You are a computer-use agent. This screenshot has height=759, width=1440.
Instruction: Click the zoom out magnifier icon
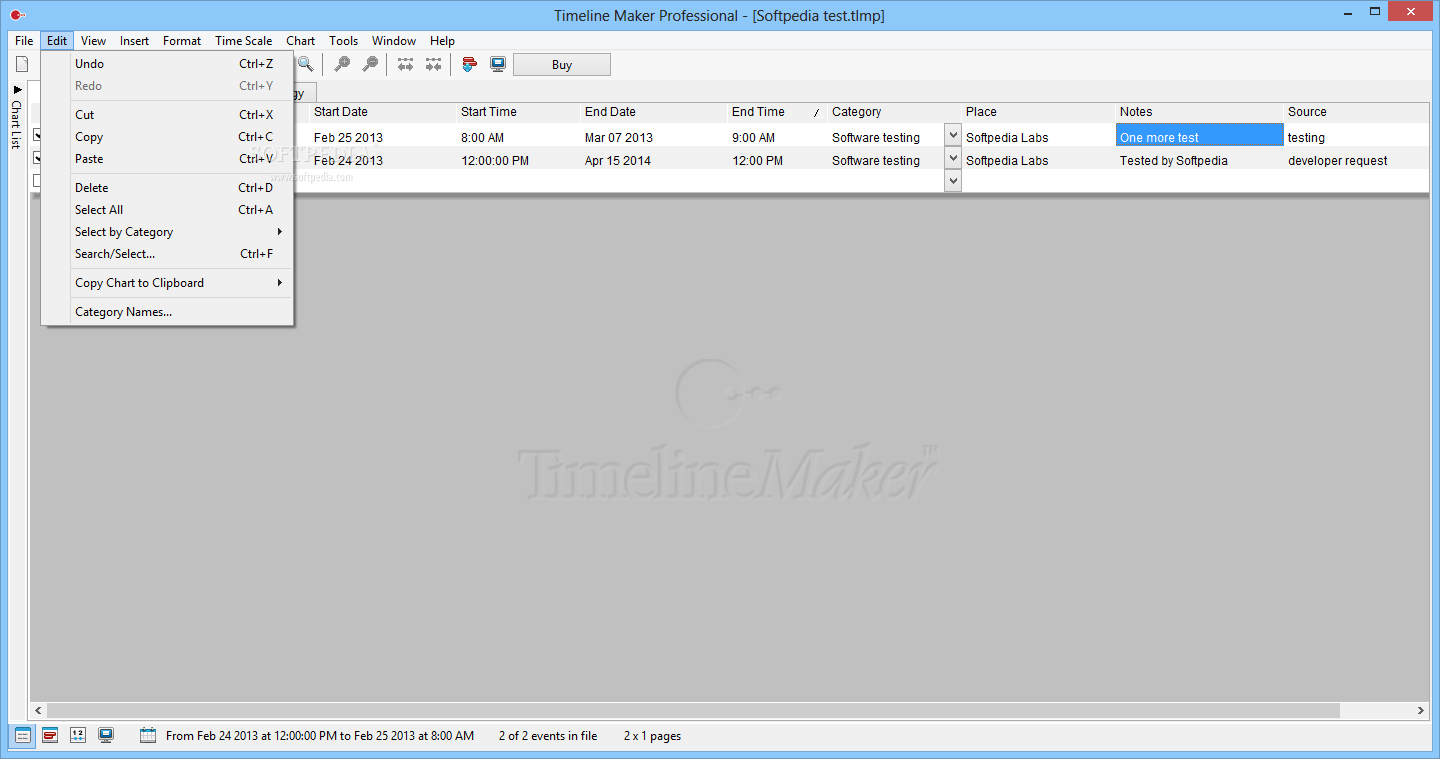coord(370,64)
